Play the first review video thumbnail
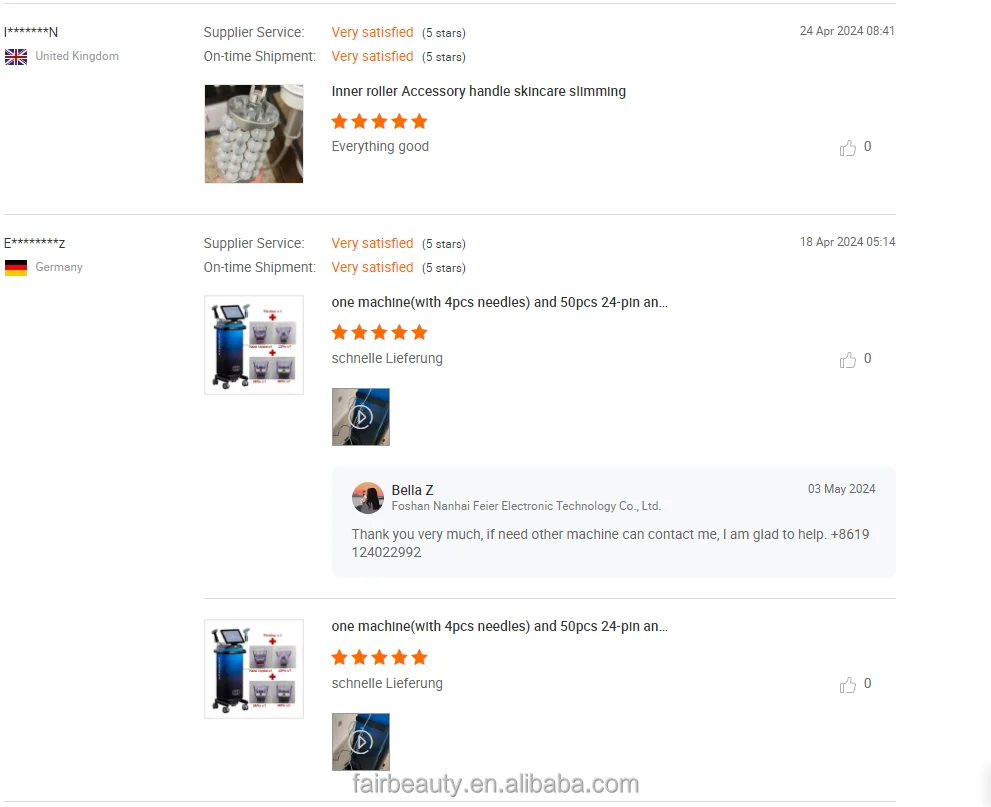The image size is (991, 807). [x=361, y=417]
